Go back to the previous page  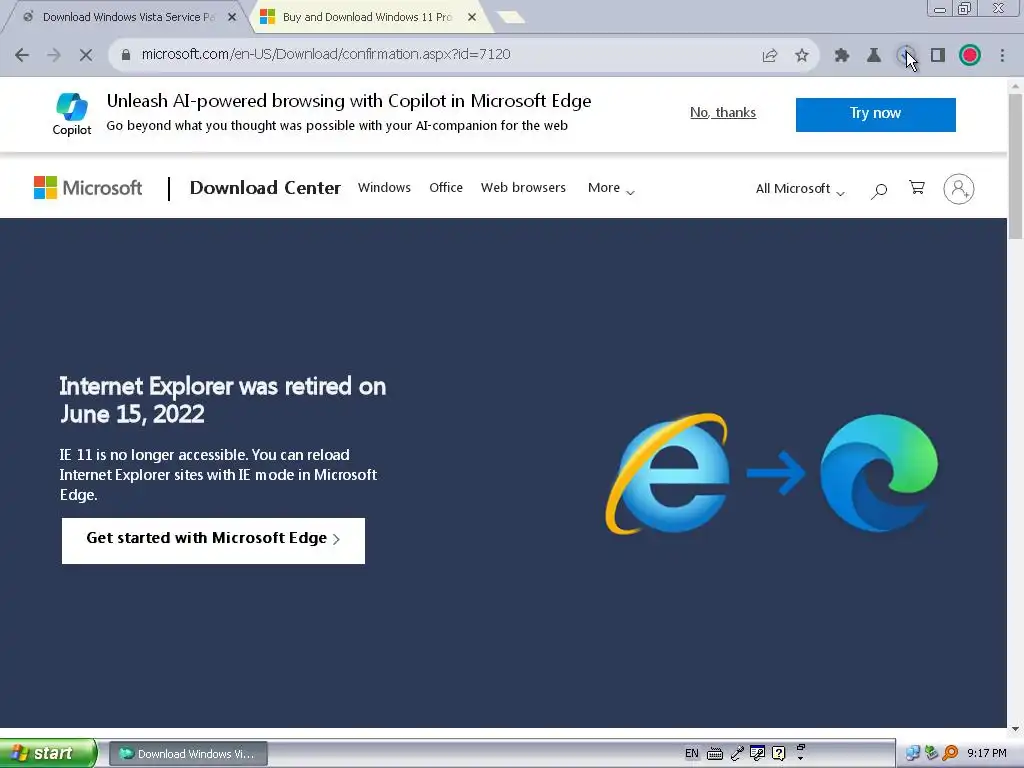click(x=22, y=55)
